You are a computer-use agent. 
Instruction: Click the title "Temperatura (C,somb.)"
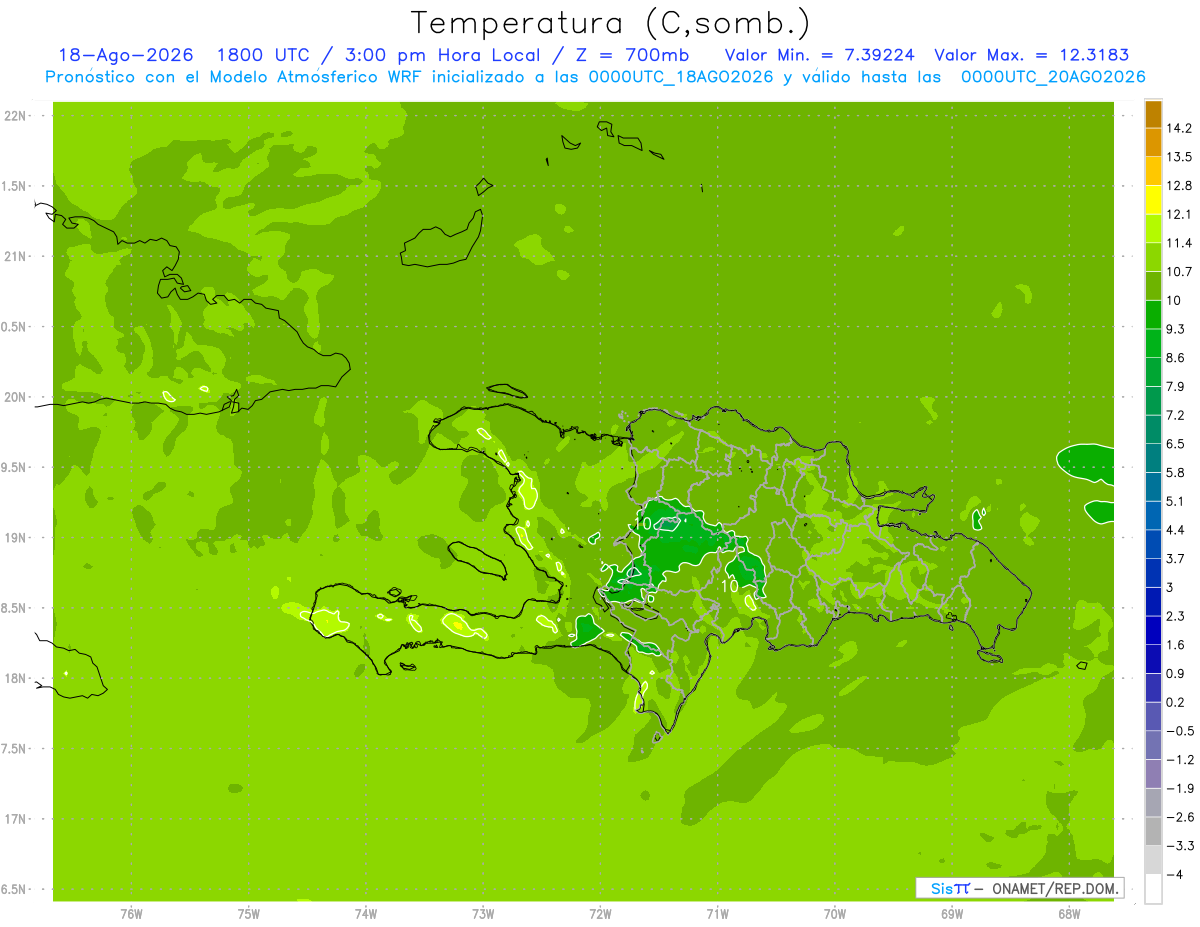point(611,23)
